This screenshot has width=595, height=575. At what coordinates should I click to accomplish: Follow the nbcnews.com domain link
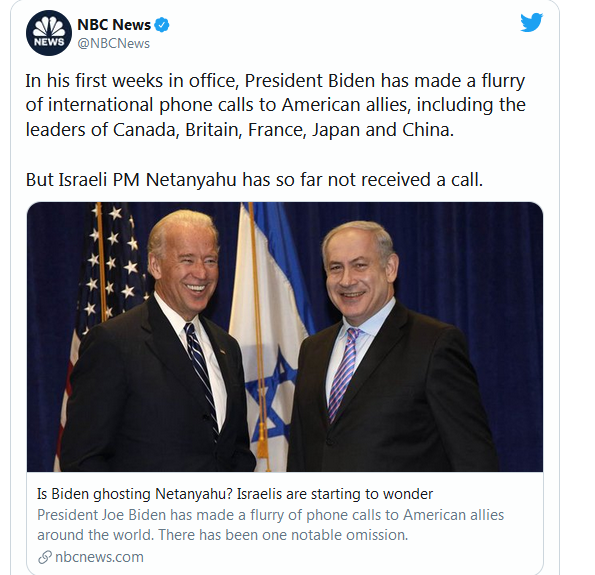tap(99, 557)
